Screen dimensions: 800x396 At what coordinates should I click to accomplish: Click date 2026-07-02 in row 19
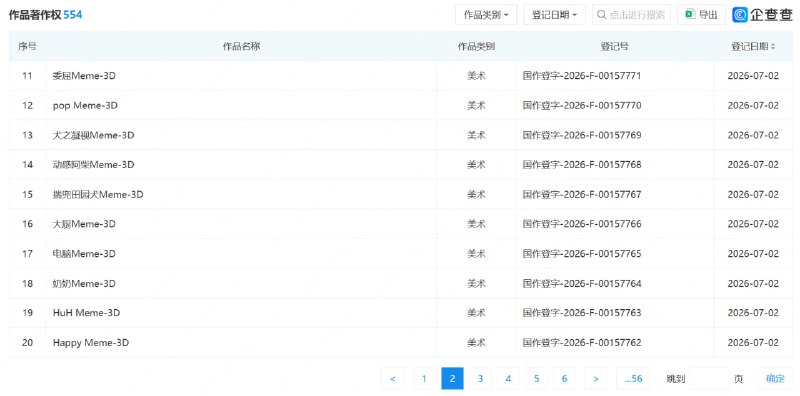[x=753, y=313]
